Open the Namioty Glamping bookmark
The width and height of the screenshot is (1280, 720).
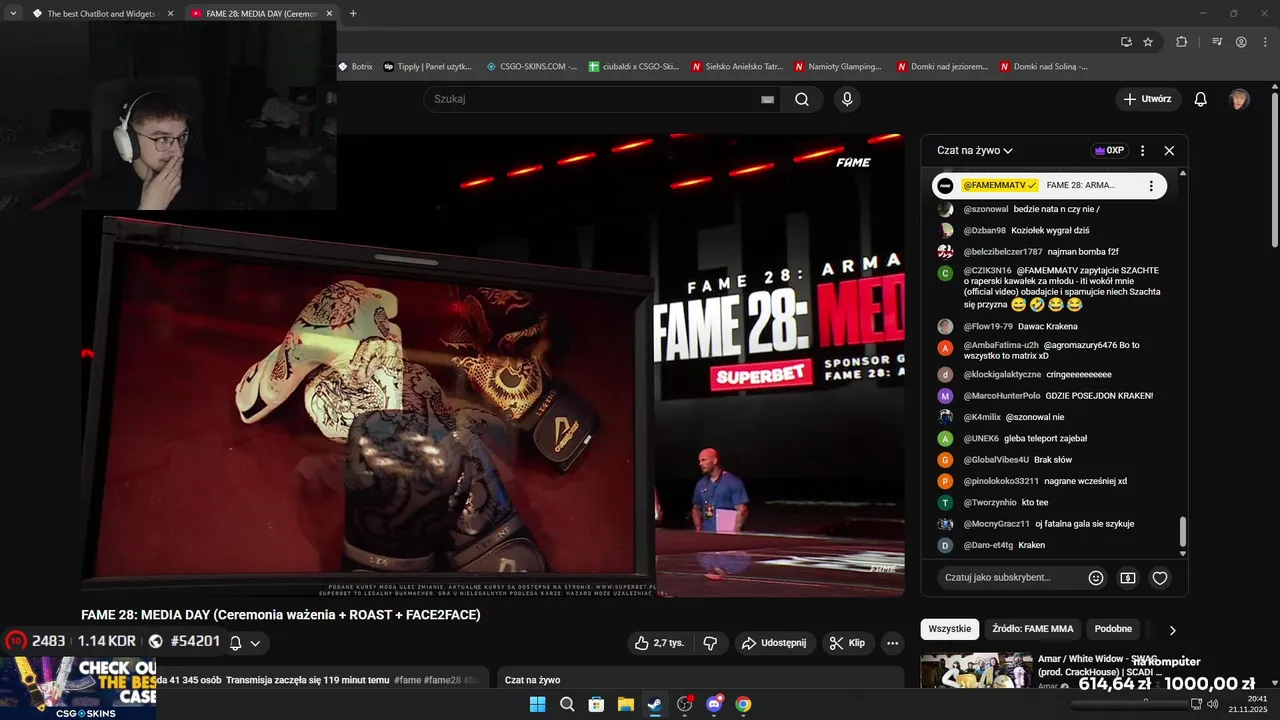click(838, 67)
